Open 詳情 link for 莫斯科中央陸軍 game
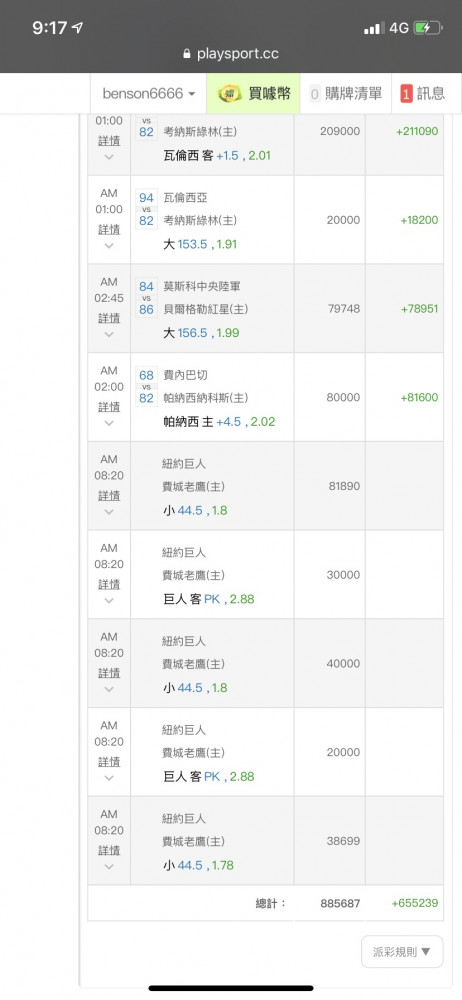This screenshot has width=462, height=1000. click(108, 317)
